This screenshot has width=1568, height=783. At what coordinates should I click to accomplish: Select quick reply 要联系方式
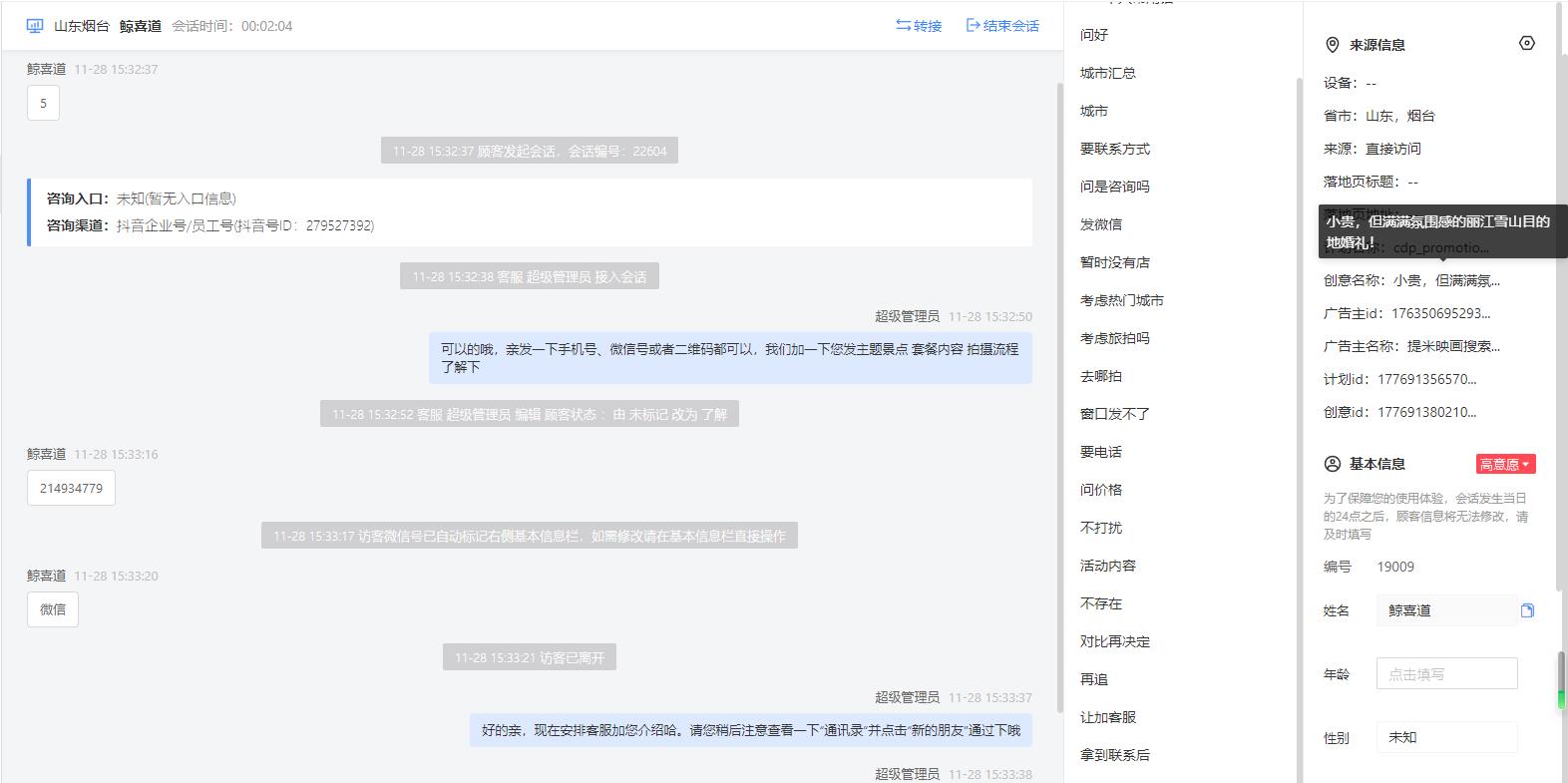click(1115, 149)
